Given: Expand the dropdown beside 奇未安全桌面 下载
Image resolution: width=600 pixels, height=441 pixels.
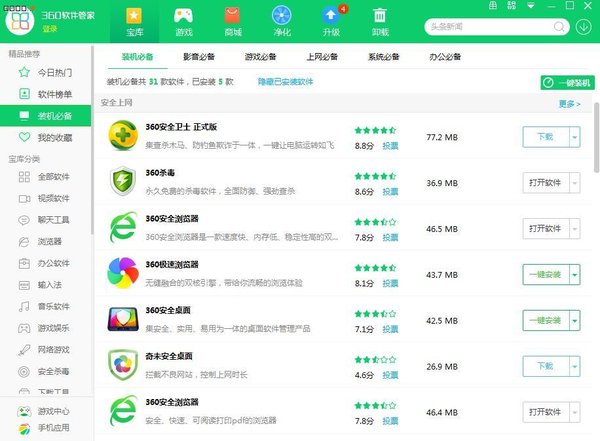Looking at the screenshot, I should click(574, 366).
